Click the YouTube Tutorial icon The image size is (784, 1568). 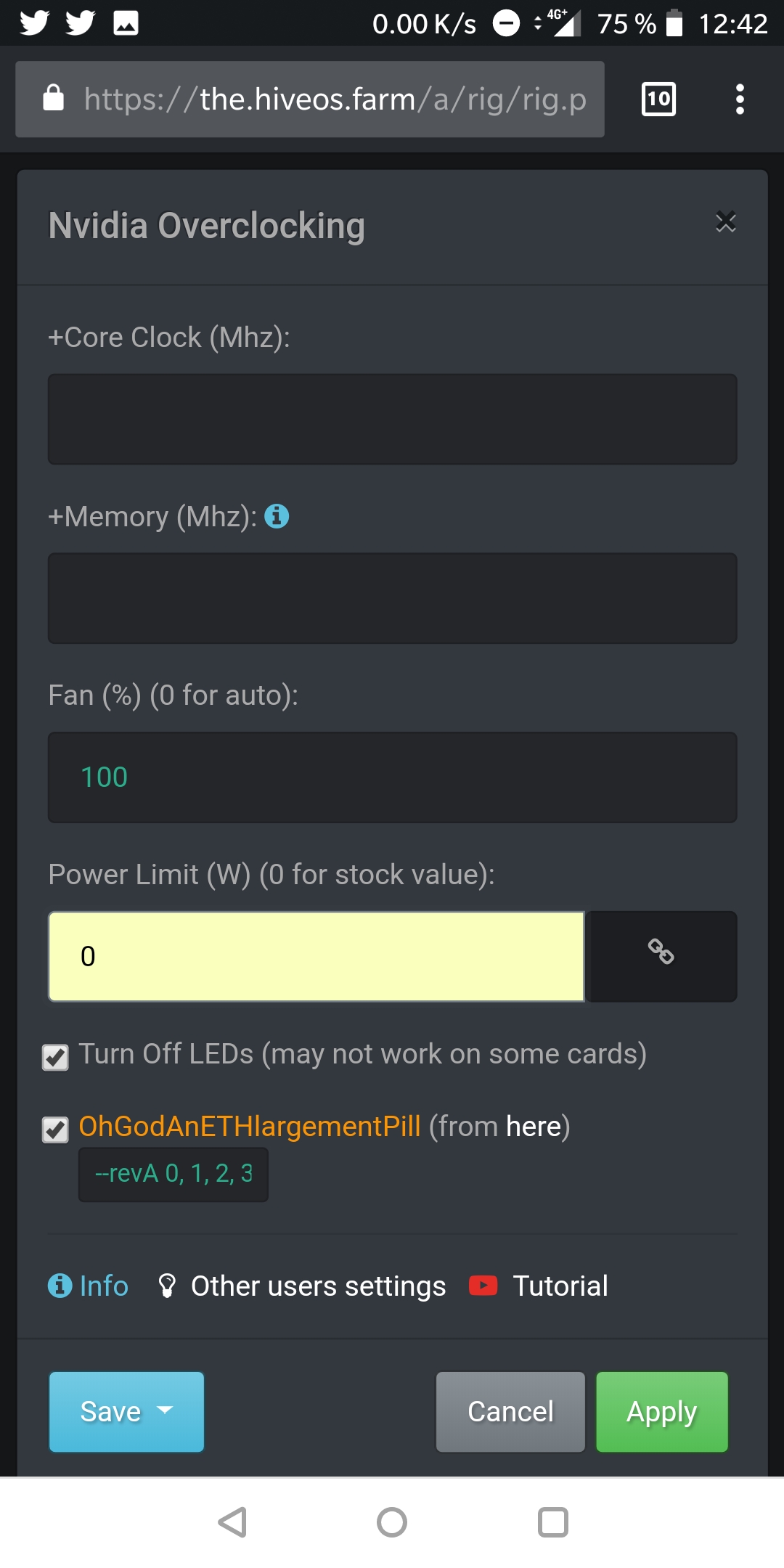483,1286
